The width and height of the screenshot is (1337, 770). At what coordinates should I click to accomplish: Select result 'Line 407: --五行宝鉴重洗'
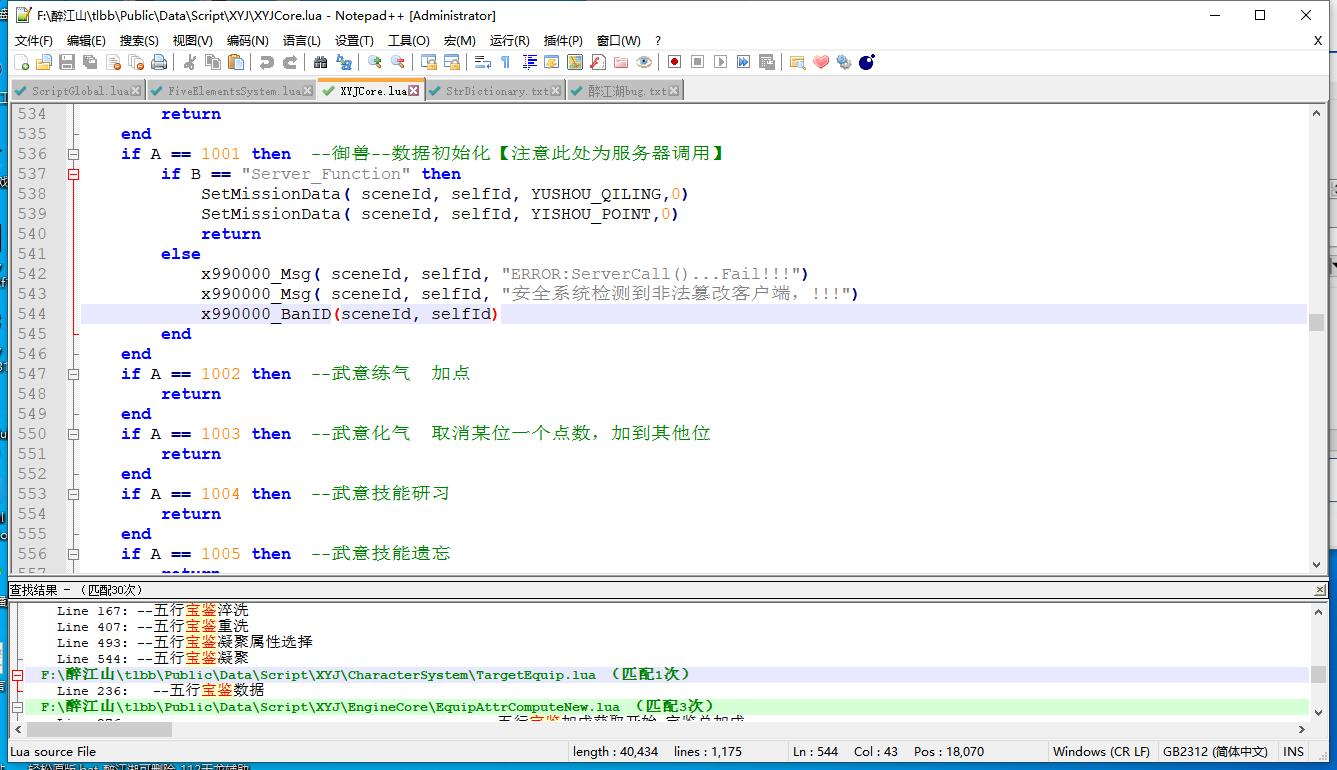152,626
